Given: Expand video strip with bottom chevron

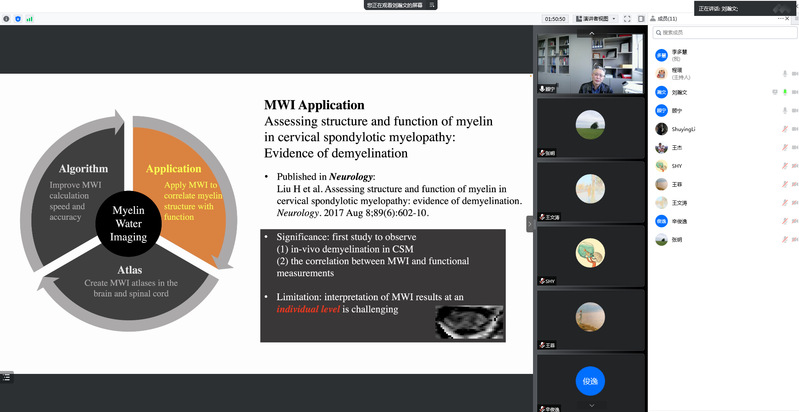Looking at the screenshot, I should click(591, 405).
